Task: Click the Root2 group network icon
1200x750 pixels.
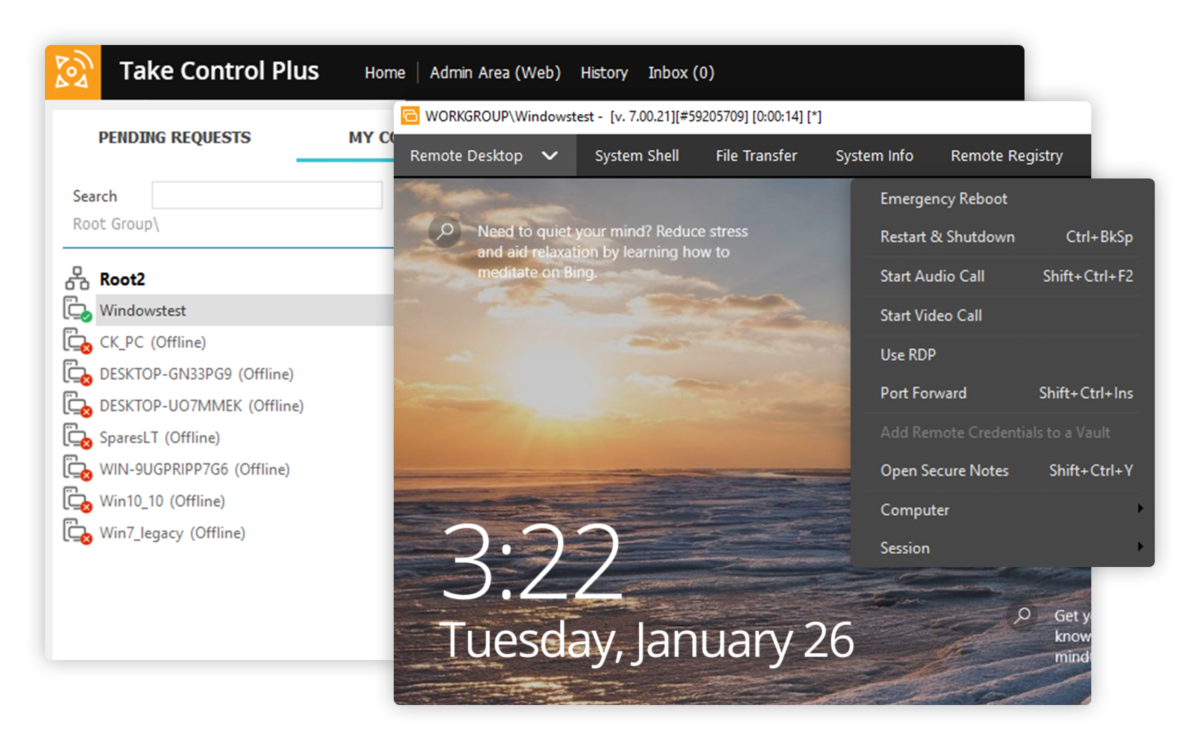Action: tap(77, 279)
